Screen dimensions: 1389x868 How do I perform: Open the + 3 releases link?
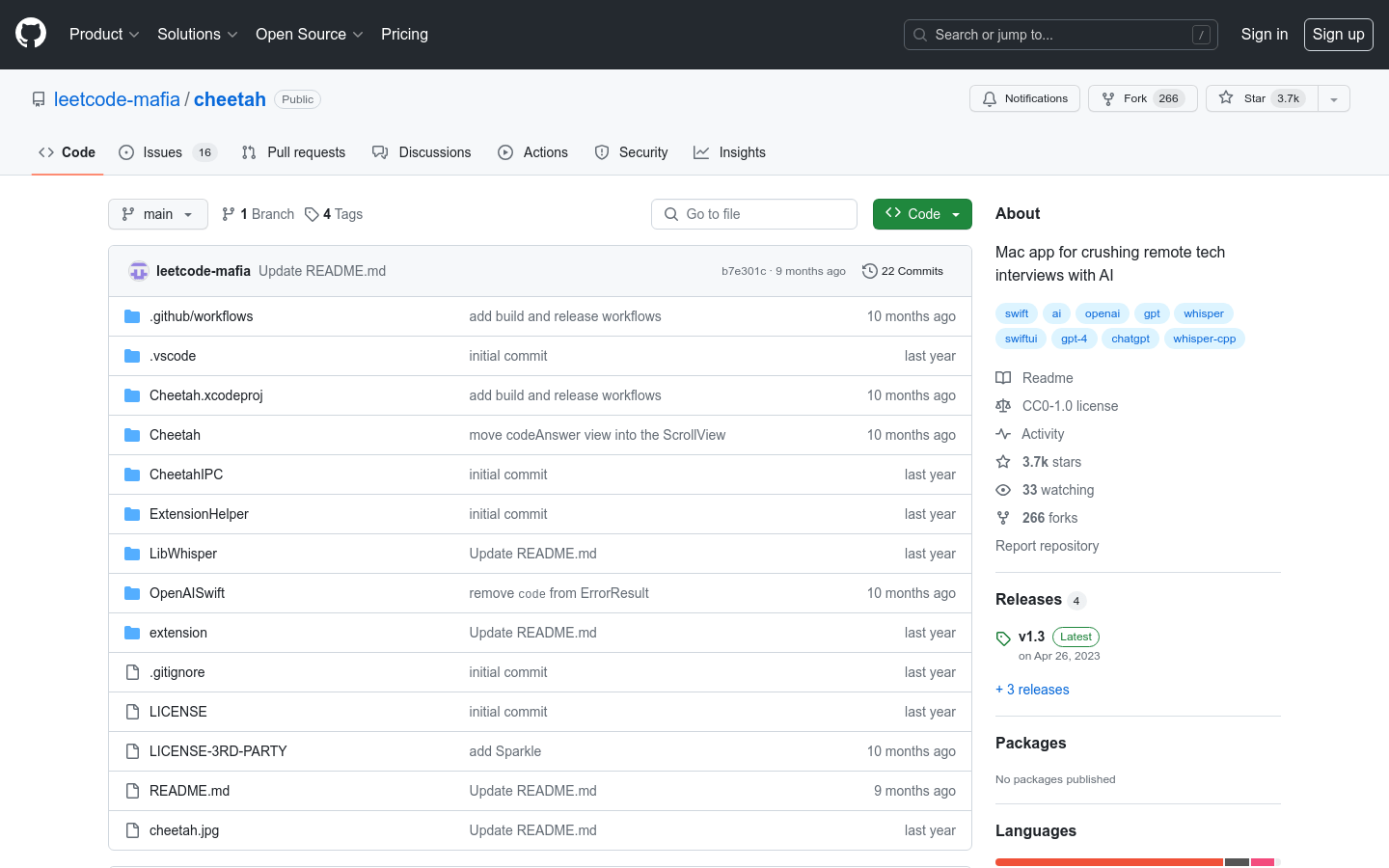(x=1032, y=690)
